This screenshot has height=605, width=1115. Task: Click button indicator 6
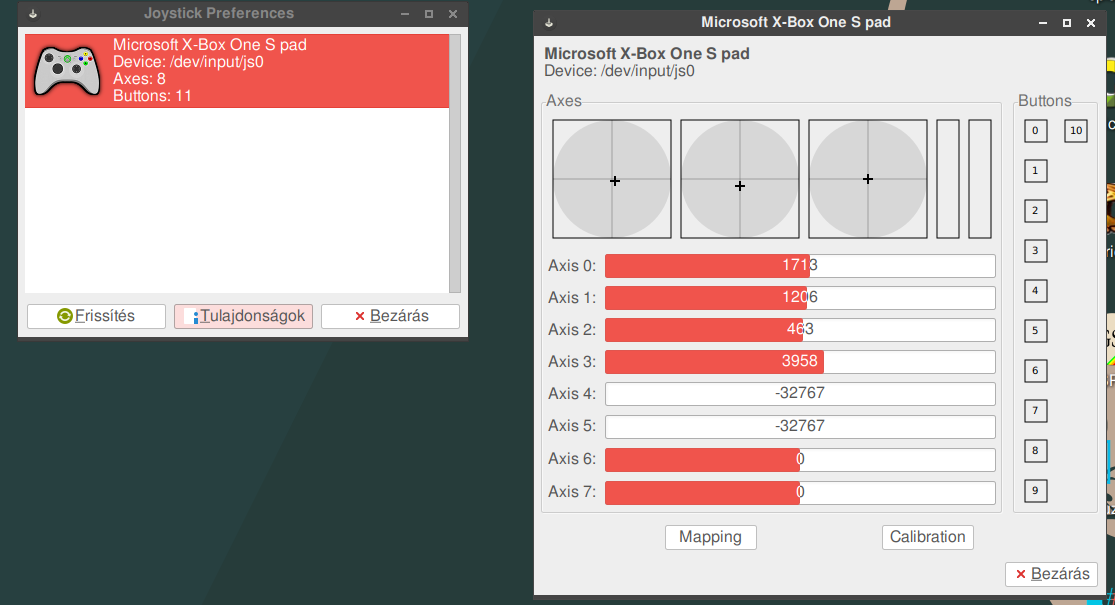click(x=1035, y=370)
